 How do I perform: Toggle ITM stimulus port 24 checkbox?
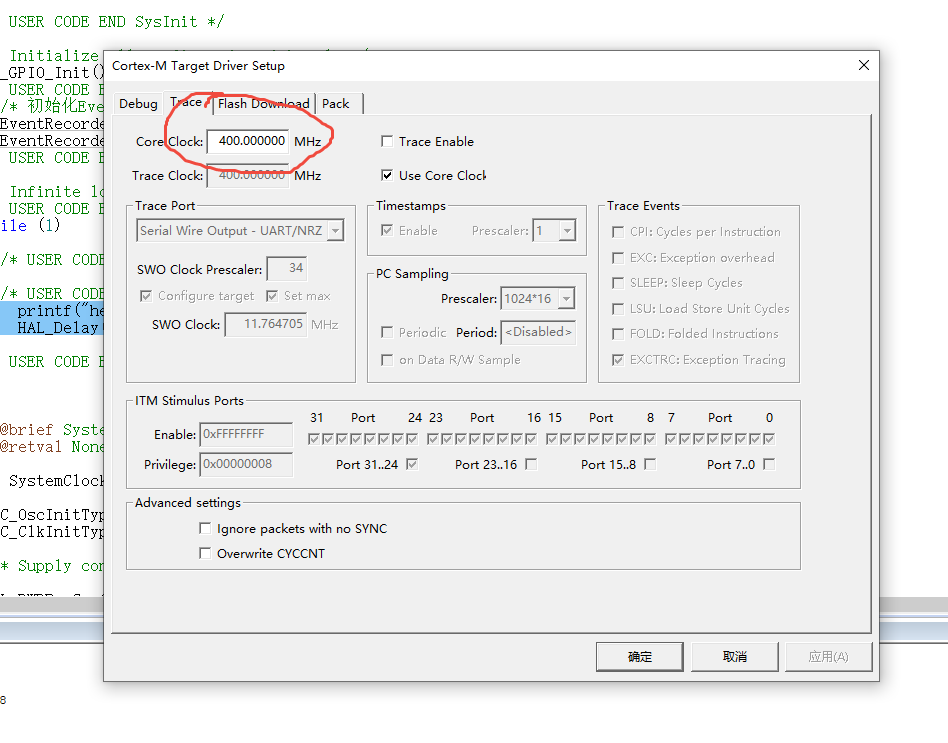click(412, 439)
